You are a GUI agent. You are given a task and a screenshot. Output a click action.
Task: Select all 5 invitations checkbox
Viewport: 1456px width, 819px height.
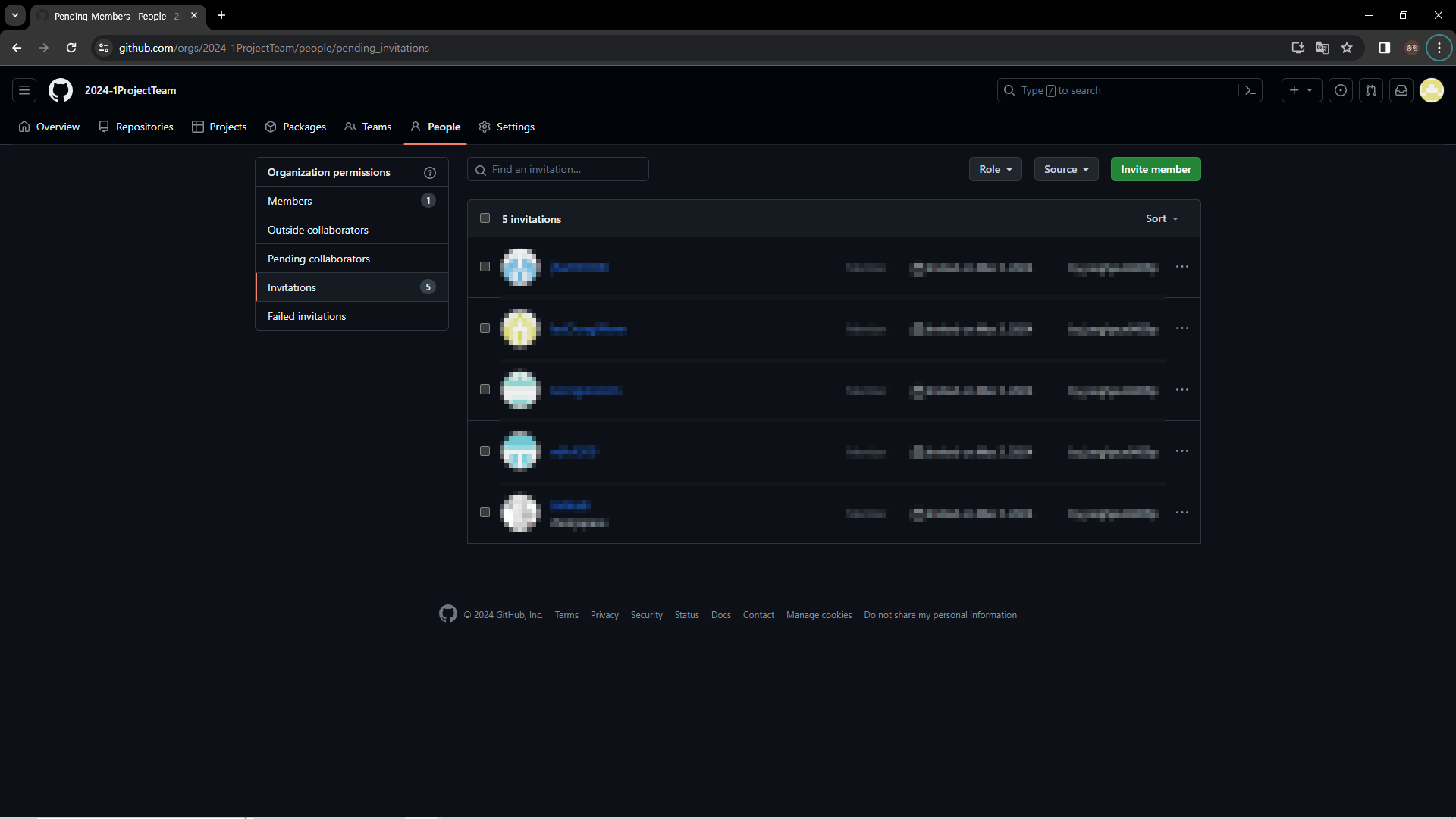pyautogui.click(x=485, y=218)
